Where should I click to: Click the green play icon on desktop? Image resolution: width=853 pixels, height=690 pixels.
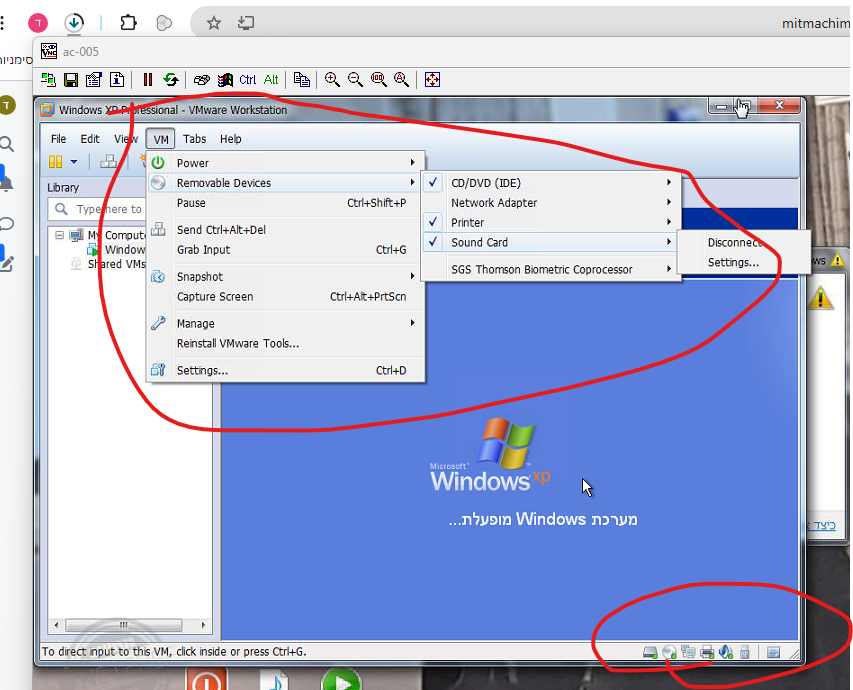pyautogui.click(x=341, y=680)
